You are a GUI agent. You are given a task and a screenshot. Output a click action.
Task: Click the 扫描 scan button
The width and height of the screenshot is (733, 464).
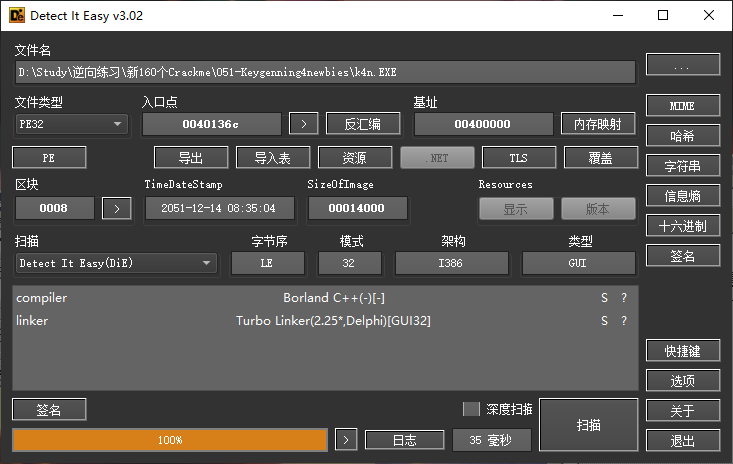point(588,425)
